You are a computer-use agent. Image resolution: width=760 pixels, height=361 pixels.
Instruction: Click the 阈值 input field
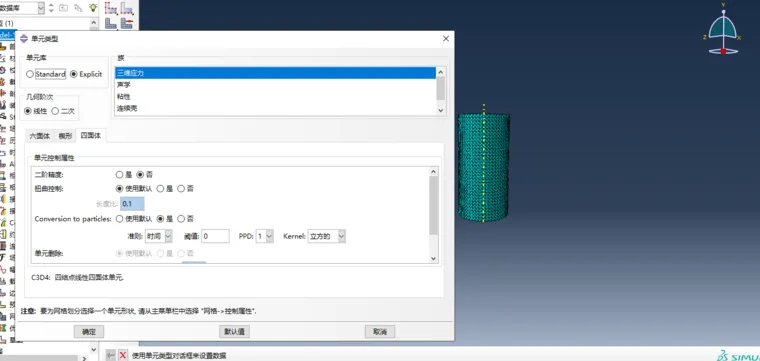[215, 236]
